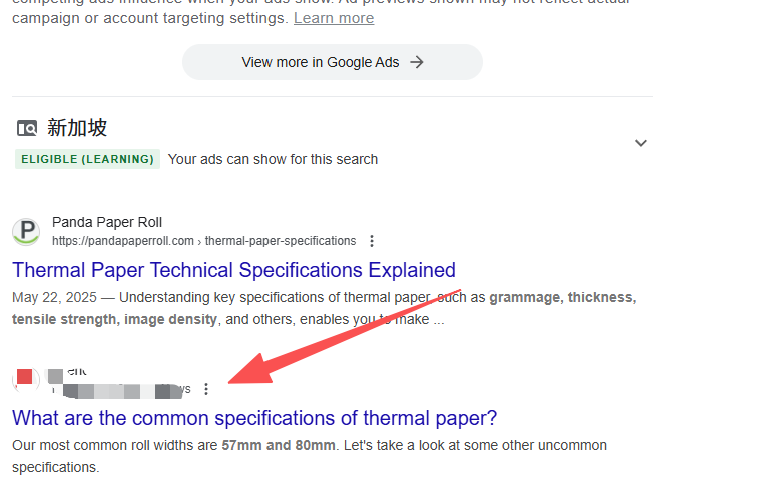
Task: Click the arrow icon on Google Ads button
Action: (417, 62)
